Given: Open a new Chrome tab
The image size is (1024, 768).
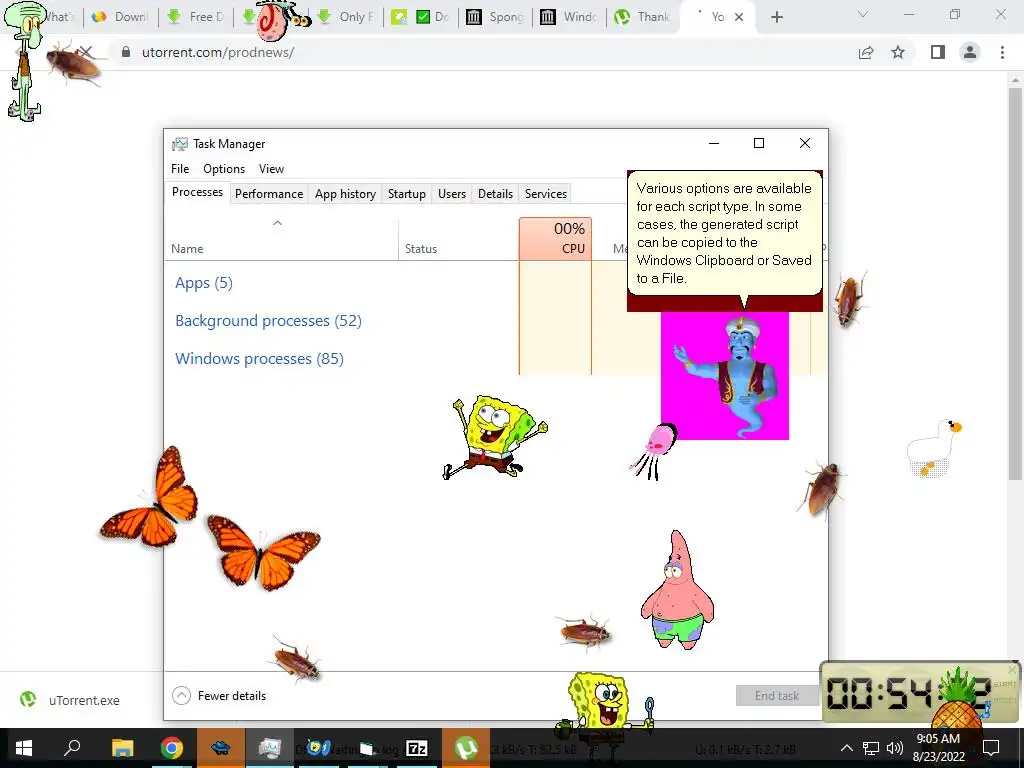Looking at the screenshot, I should point(776,17).
